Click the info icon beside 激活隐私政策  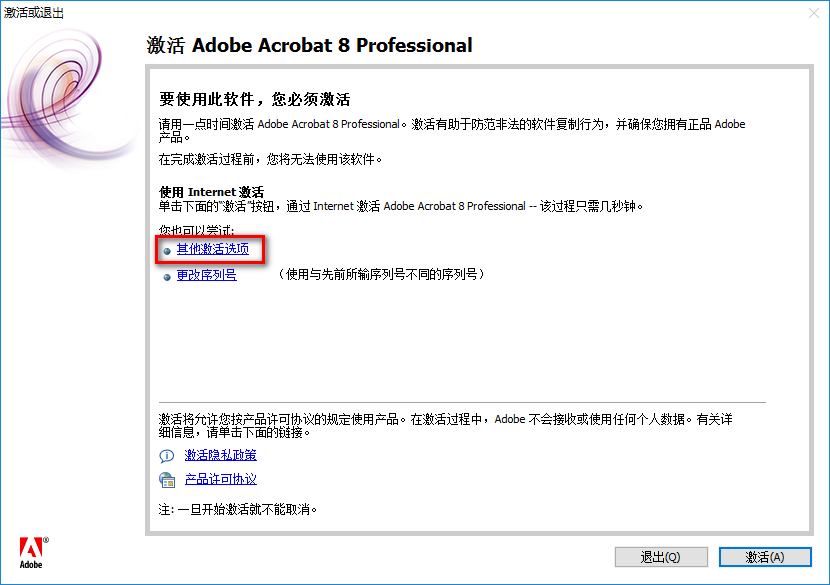point(167,455)
